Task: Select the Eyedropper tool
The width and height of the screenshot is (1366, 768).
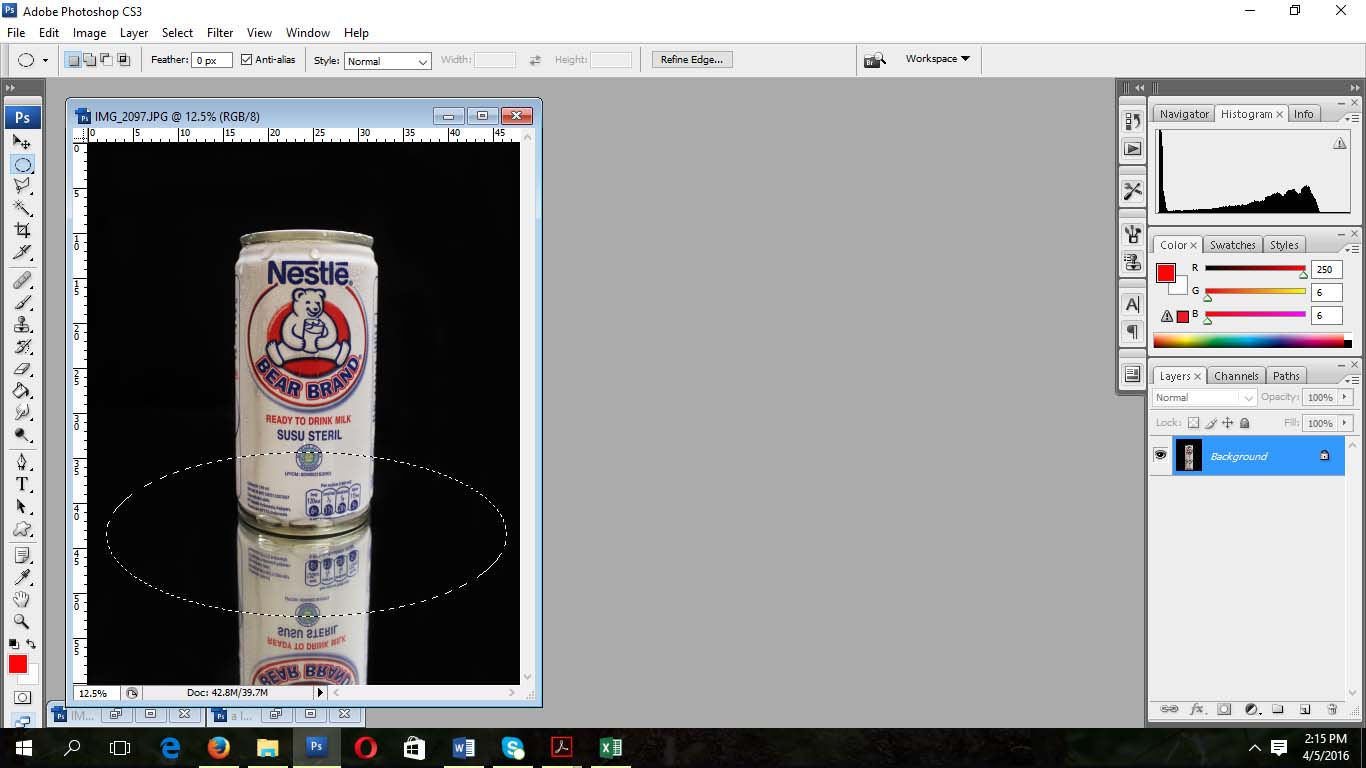Action: (22, 577)
